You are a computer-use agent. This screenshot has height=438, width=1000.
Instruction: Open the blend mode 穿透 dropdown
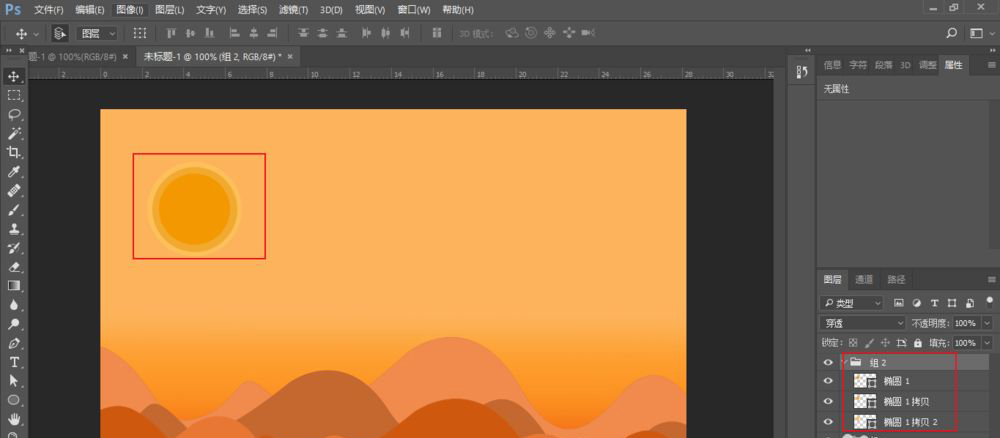coord(861,323)
